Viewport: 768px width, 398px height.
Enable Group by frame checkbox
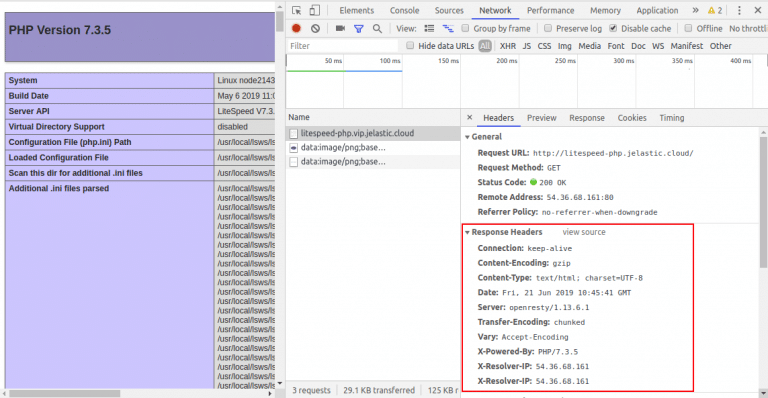coord(465,28)
